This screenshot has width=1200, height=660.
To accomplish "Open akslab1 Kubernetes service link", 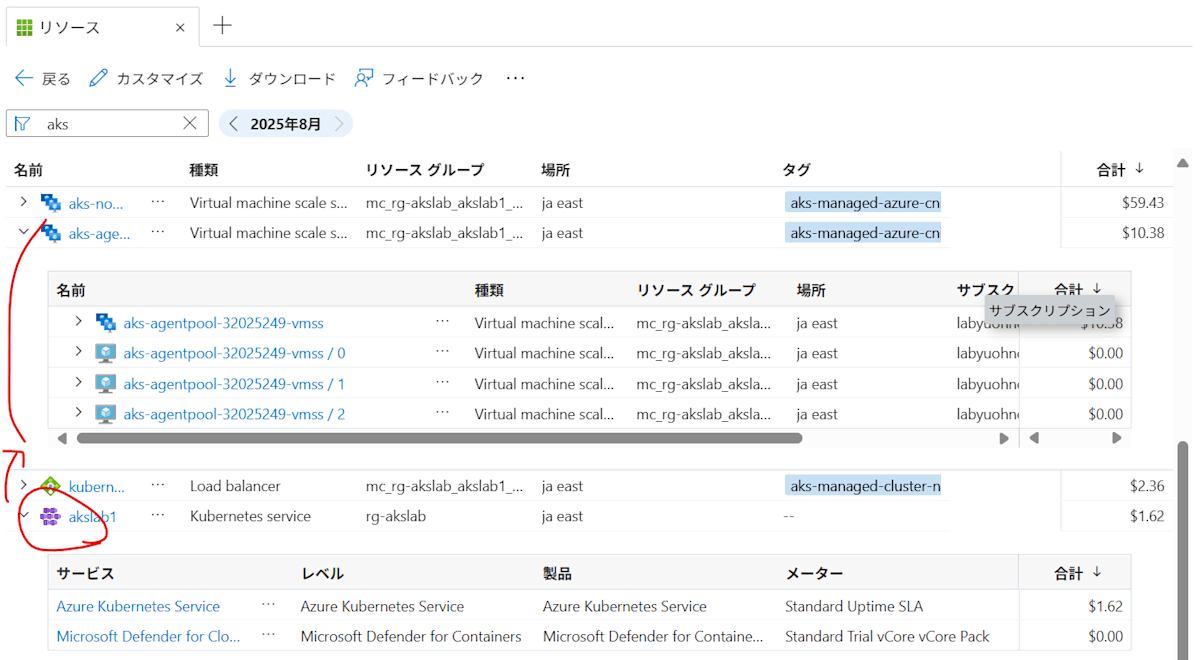I will (x=93, y=517).
